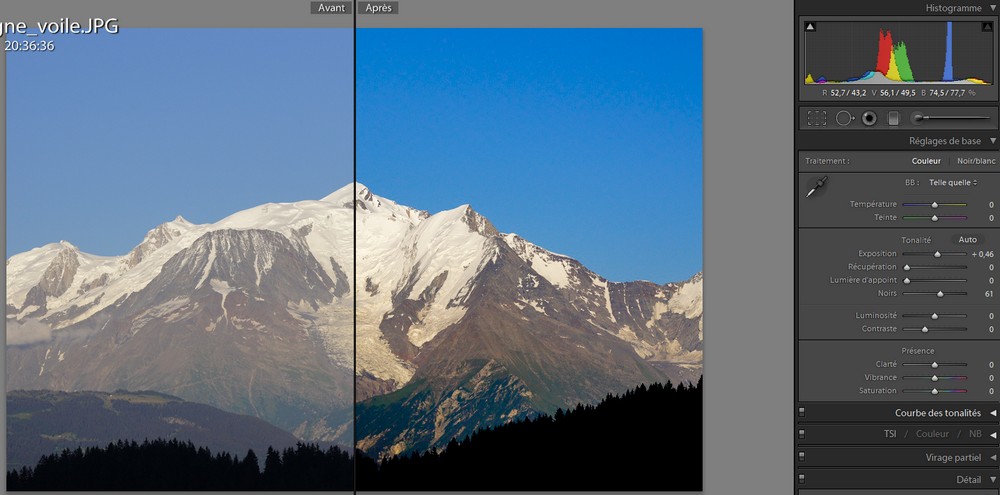
Task: Toggle highlight clipping indicator in histogram
Action: [x=986, y=28]
